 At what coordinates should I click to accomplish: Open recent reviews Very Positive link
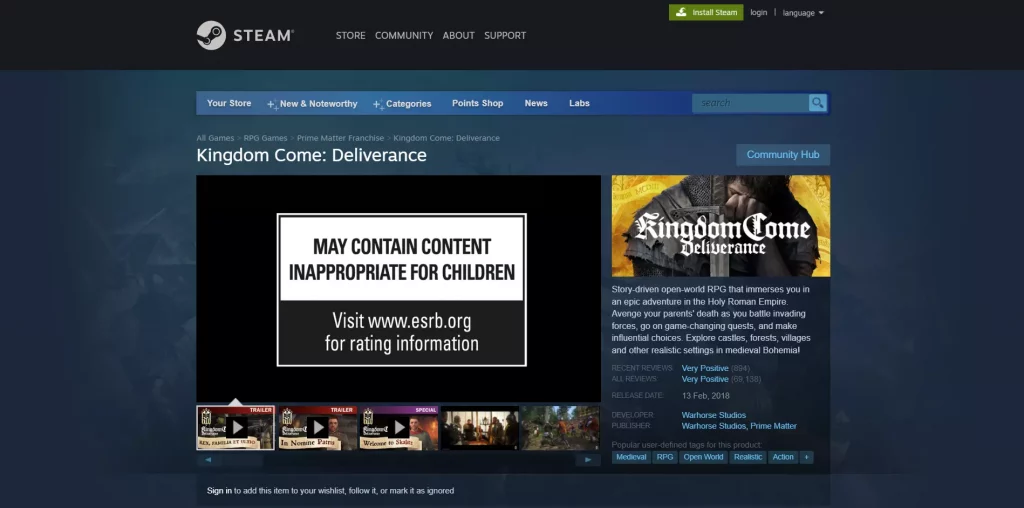[705, 368]
